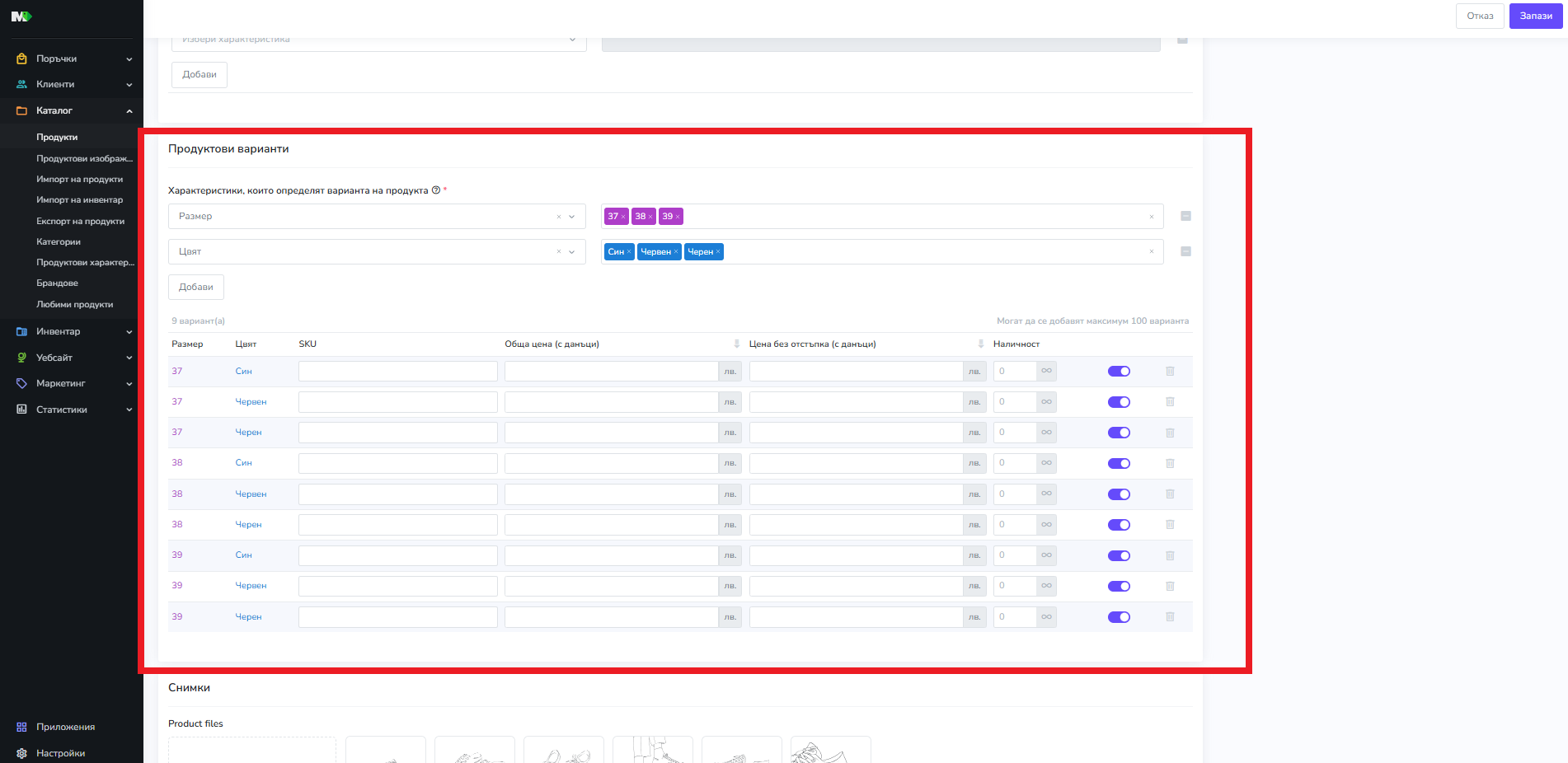
Task: Expand the Цвят characteristic dropdown
Action: click(x=571, y=252)
